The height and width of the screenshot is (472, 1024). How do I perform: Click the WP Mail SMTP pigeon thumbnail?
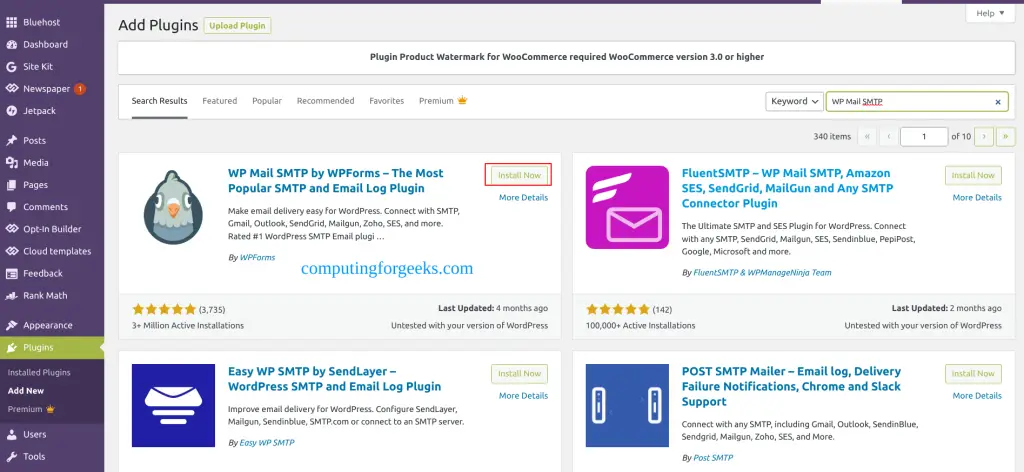(x=173, y=208)
